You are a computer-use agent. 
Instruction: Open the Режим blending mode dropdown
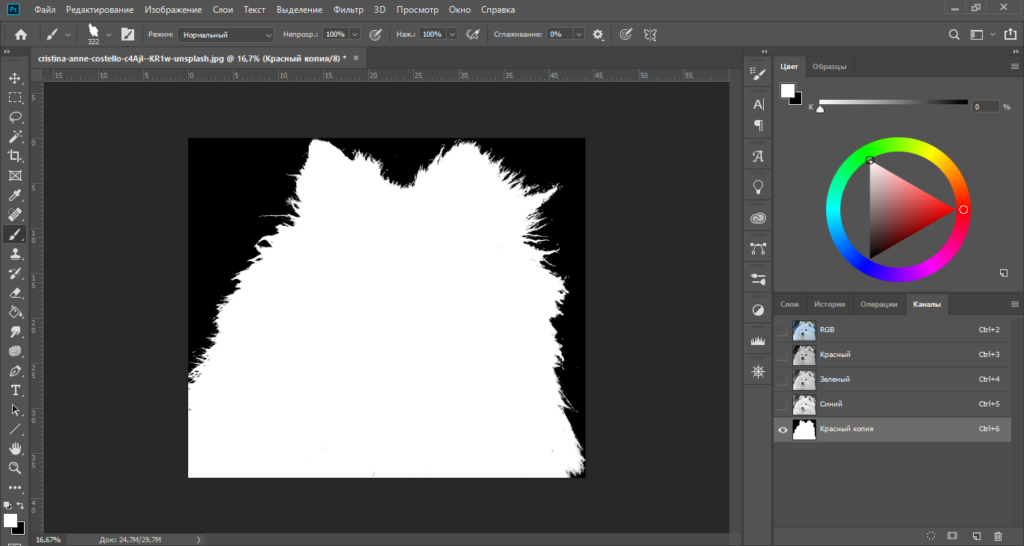[x=227, y=34]
